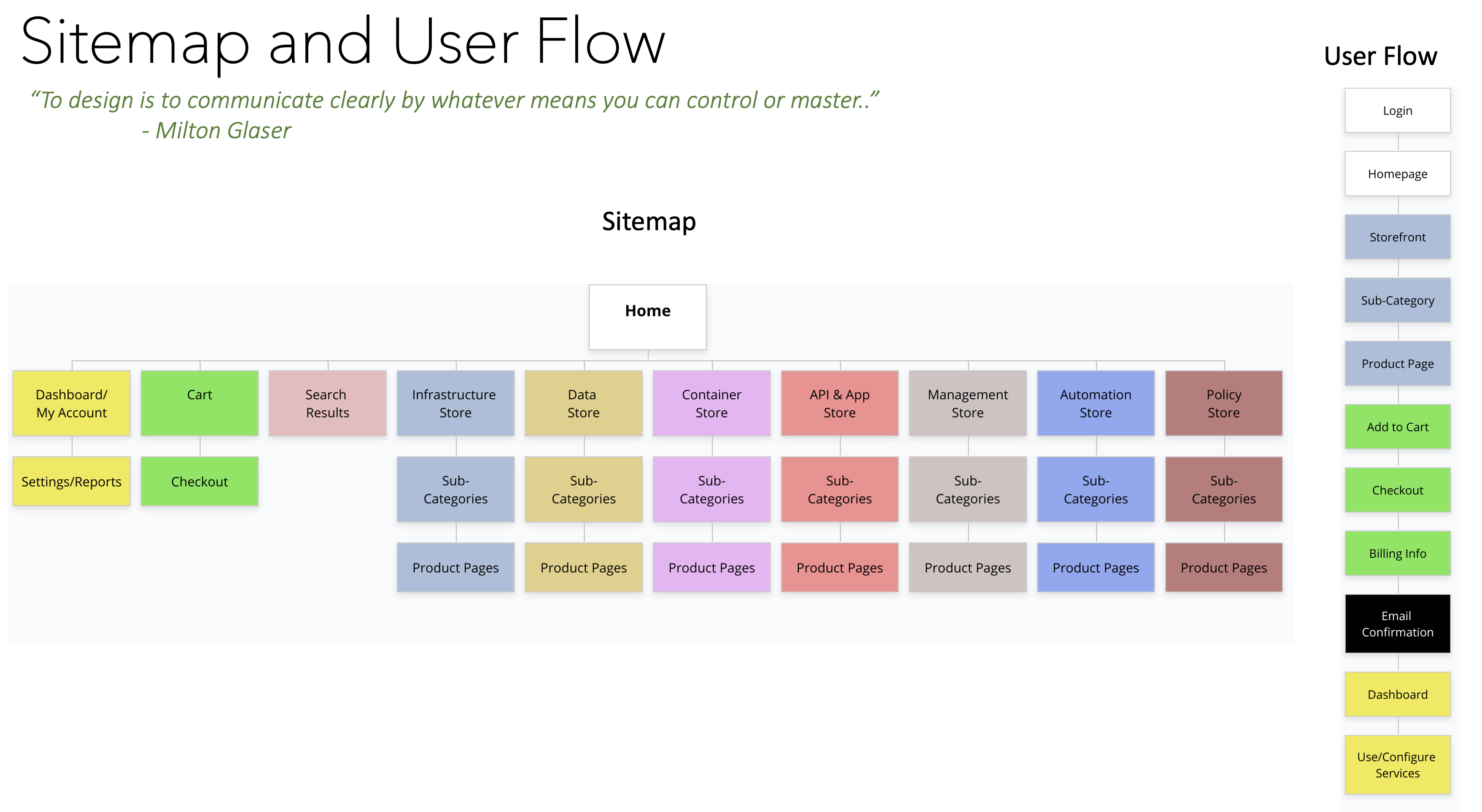This screenshot has width=1482, height=812.
Task: Click the black Email Confirmation box
Action: 1397,624
